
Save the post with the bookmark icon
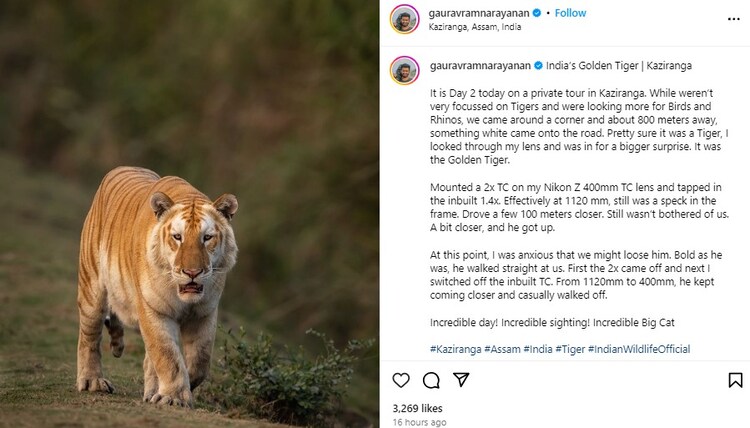tap(736, 380)
